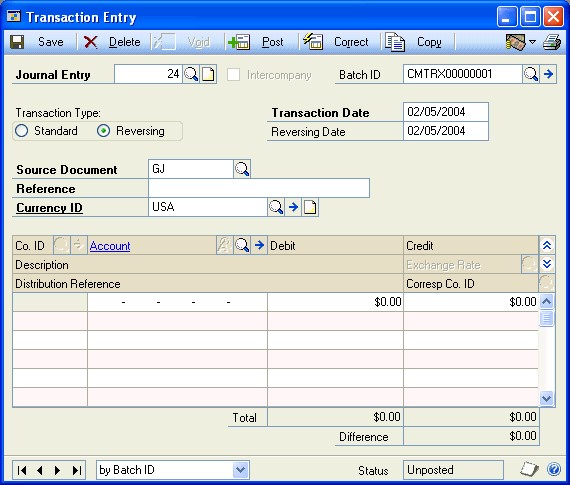Image resolution: width=570 pixels, height=485 pixels.
Task: Click the Save toolbar button
Action: tap(37, 42)
